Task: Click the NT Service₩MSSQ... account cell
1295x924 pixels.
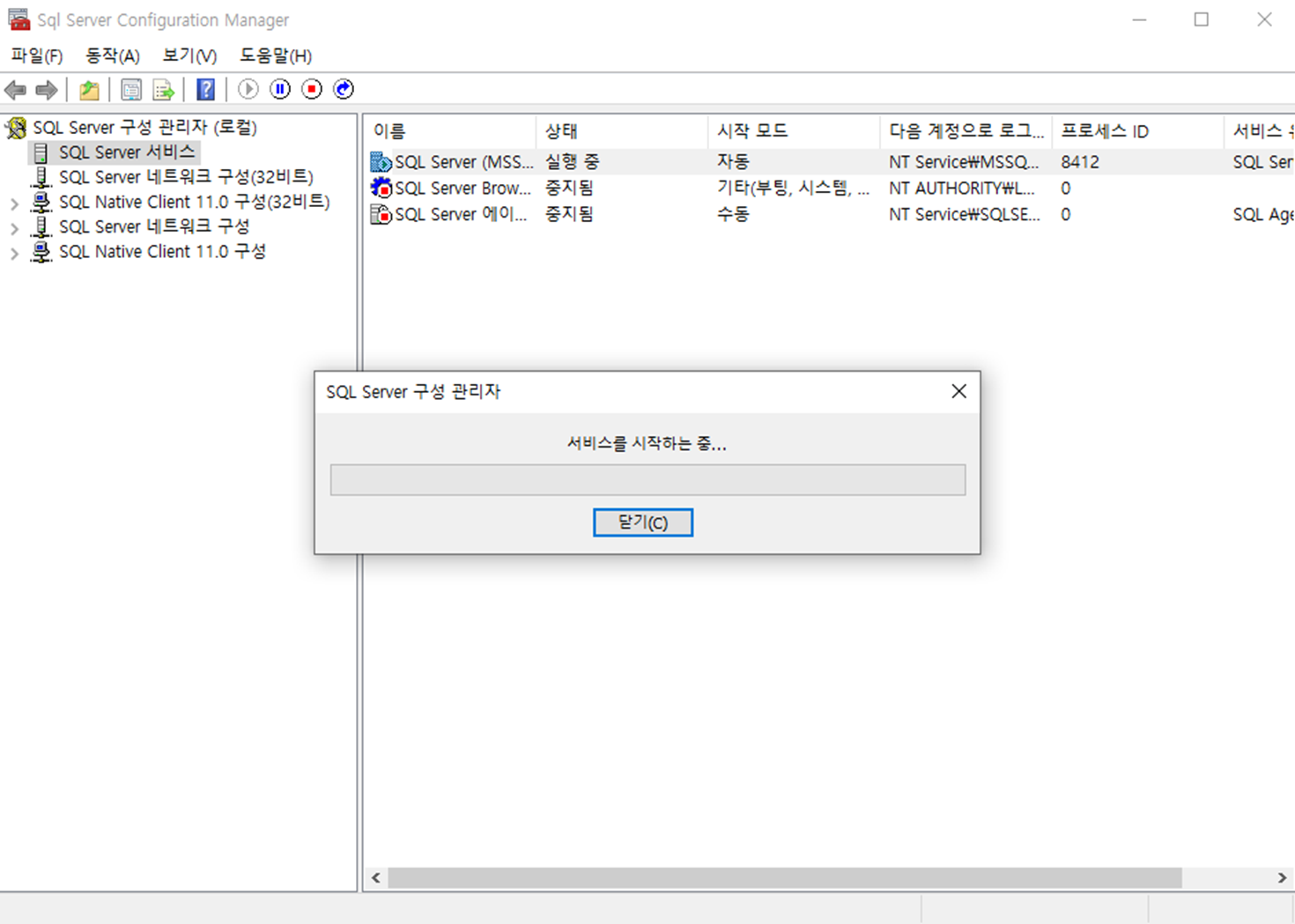Action: [x=964, y=162]
